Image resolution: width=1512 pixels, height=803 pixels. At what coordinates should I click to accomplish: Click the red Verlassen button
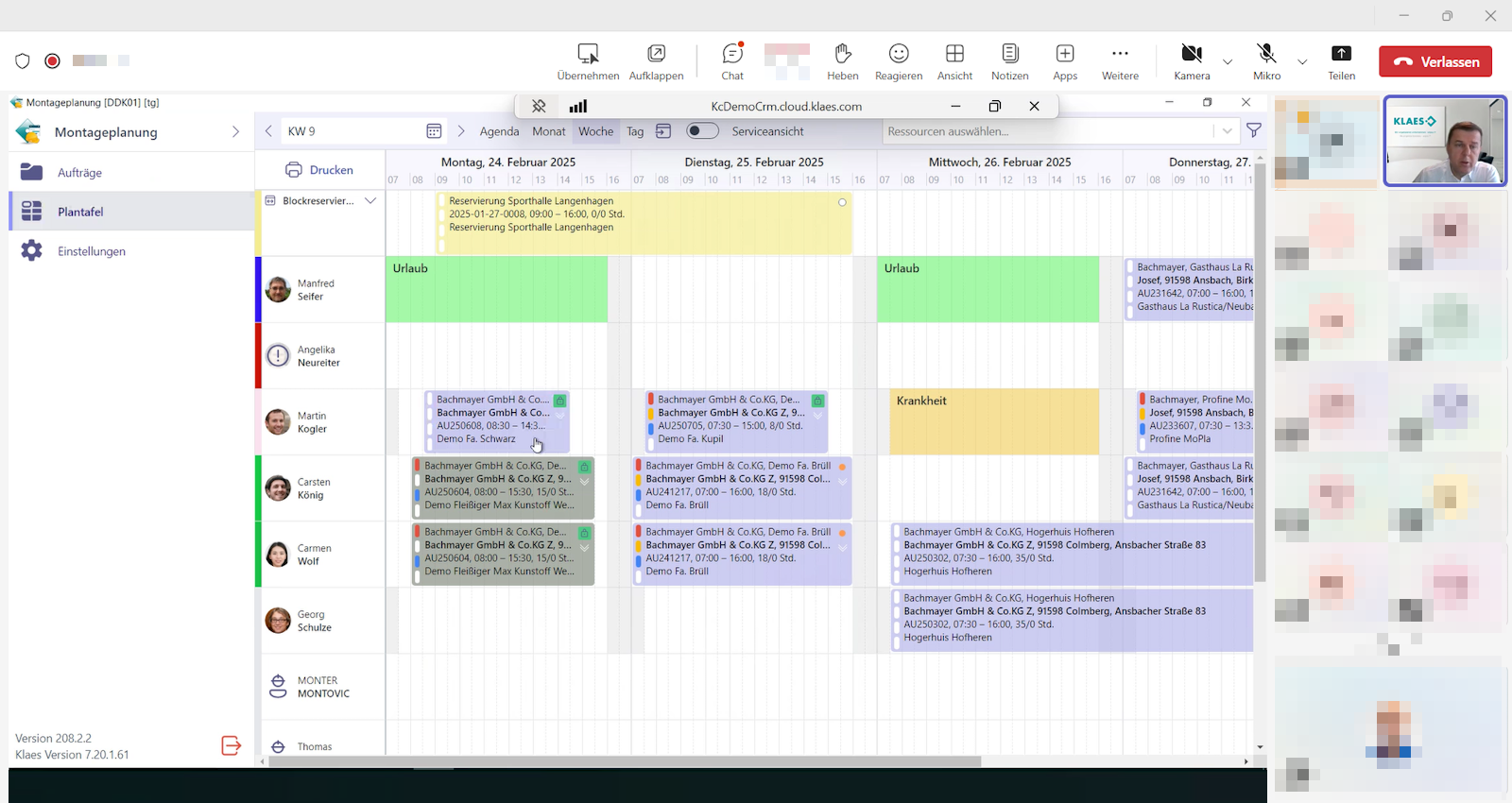pyautogui.click(x=1435, y=61)
